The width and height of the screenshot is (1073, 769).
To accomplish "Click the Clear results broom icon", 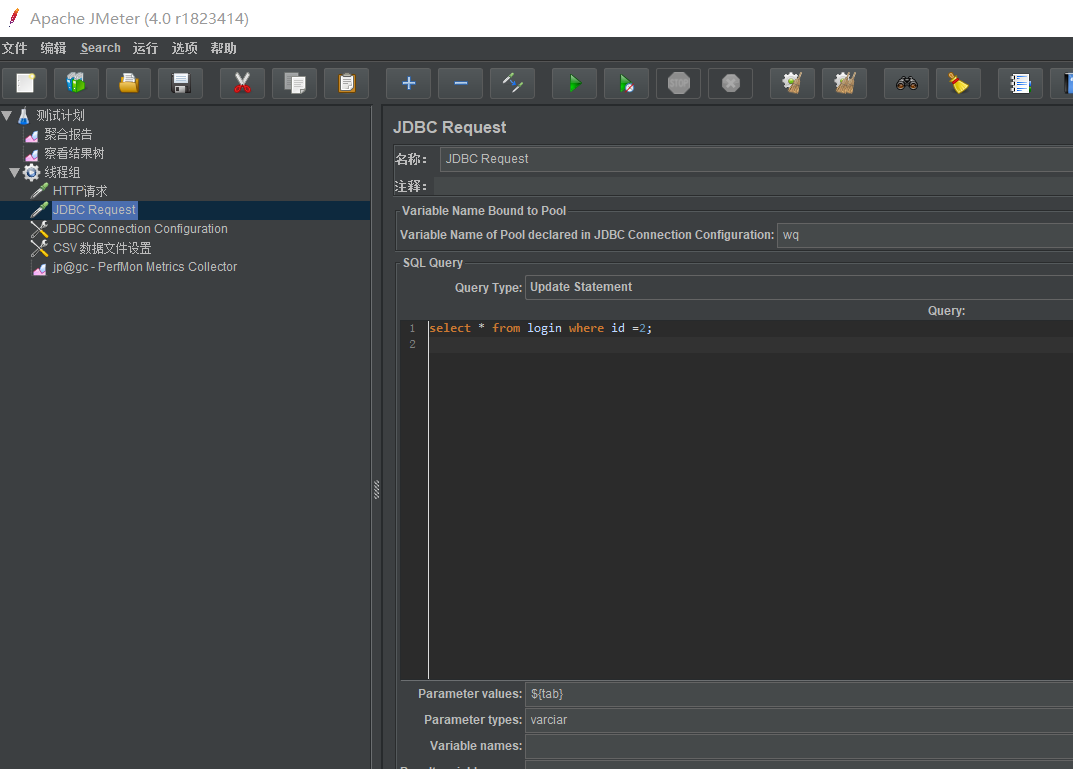I will (792, 83).
